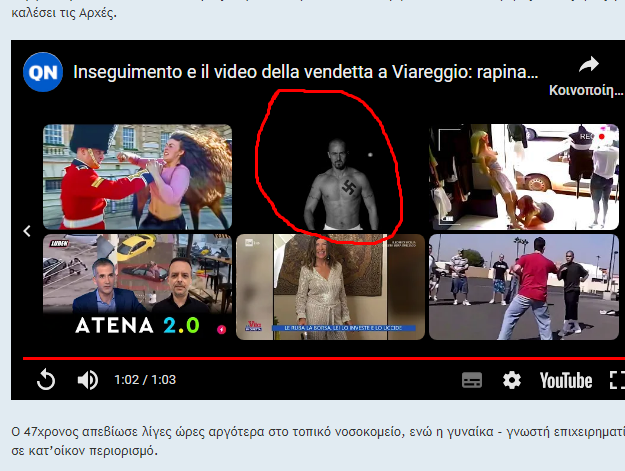
Task: Show previous suggested videos
Action: click(27, 231)
